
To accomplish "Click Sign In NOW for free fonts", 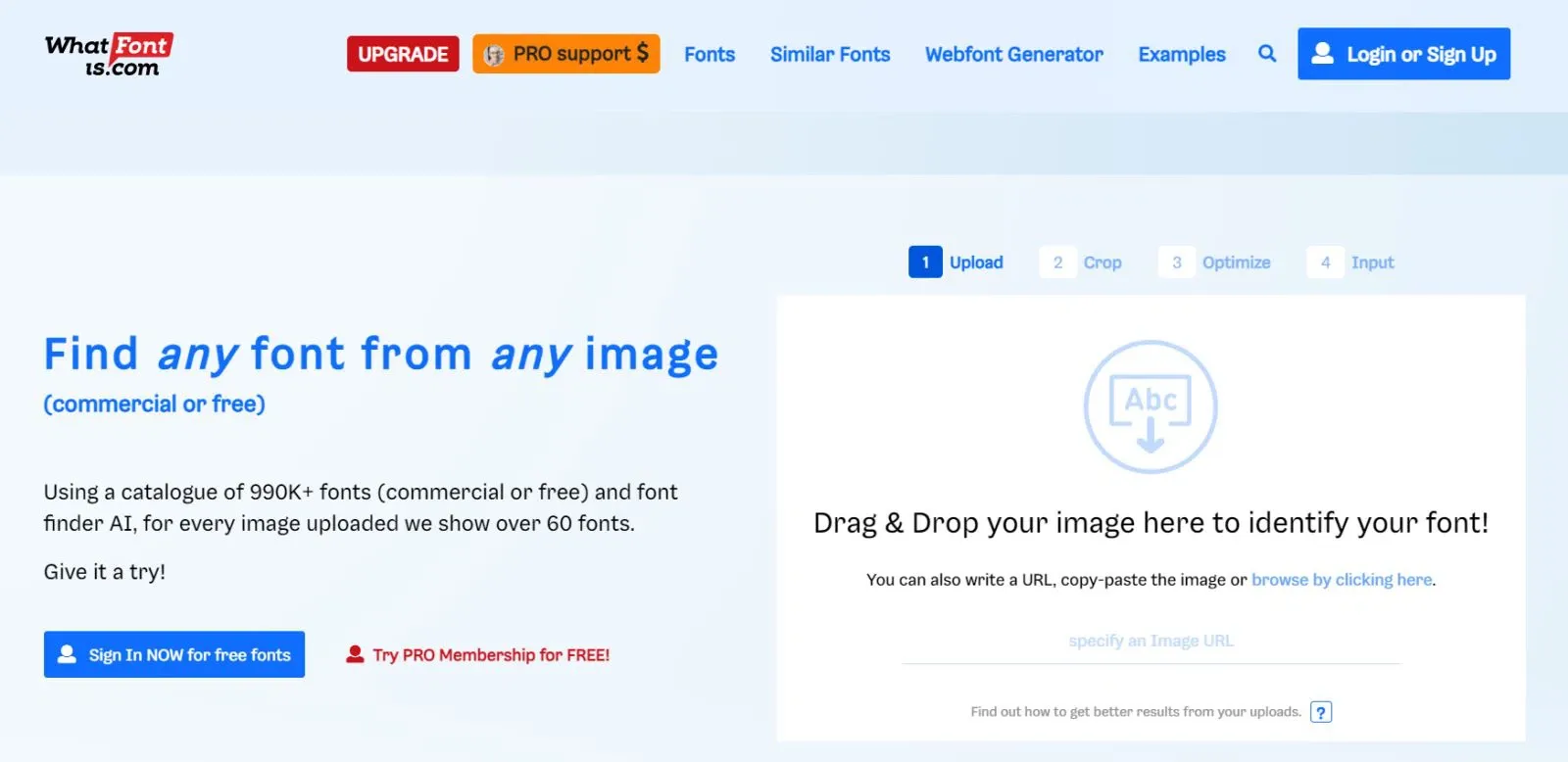I will [174, 654].
